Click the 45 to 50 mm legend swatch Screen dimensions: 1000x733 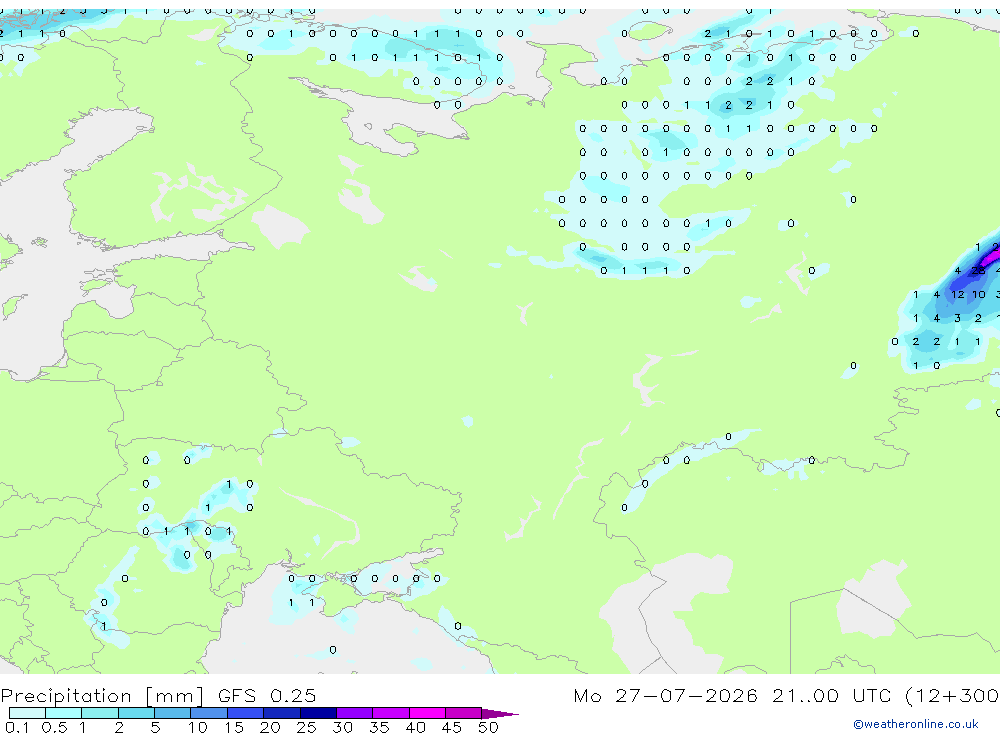[463, 713]
